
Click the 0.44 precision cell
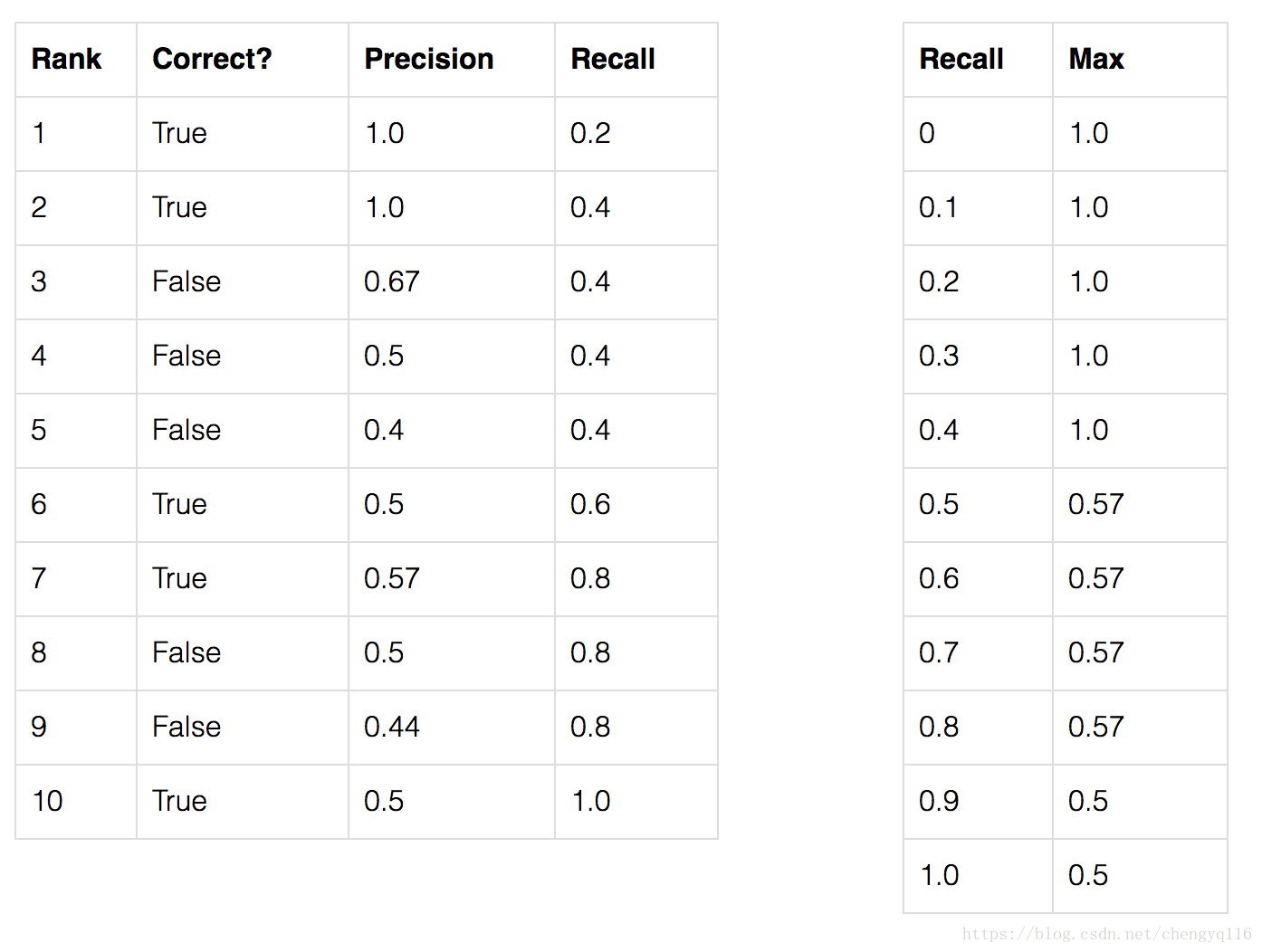point(391,727)
